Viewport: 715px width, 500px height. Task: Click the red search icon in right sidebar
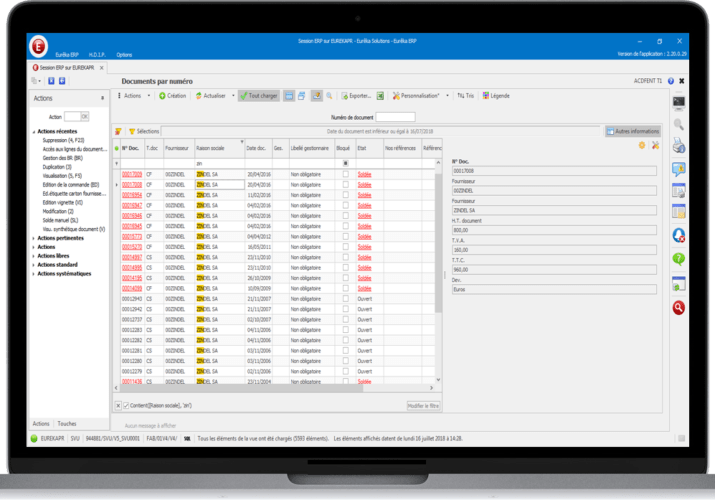[x=679, y=306]
